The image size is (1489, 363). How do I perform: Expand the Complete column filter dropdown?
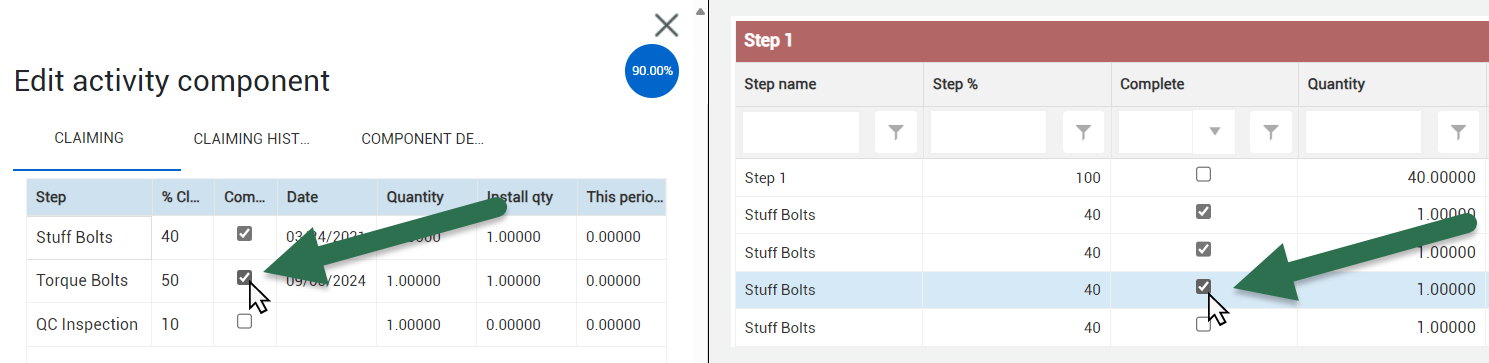(x=1215, y=132)
